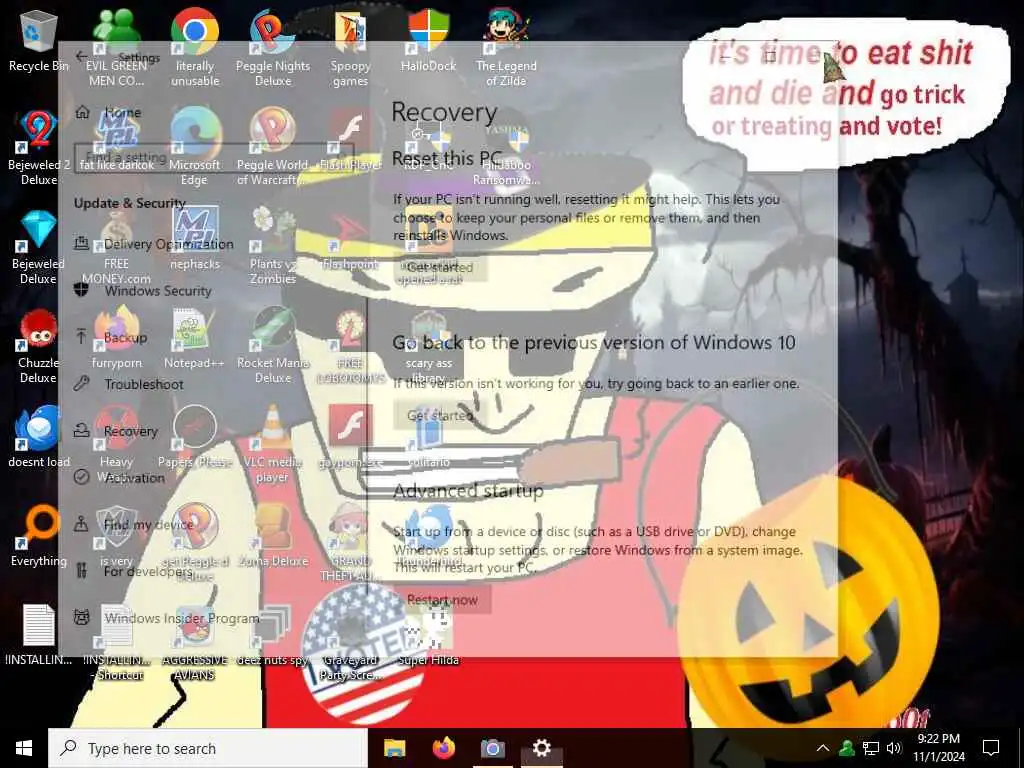Open the Recycle Bin desktop icon
The width and height of the screenshot is (1024, 768).
tap(38, 41)
